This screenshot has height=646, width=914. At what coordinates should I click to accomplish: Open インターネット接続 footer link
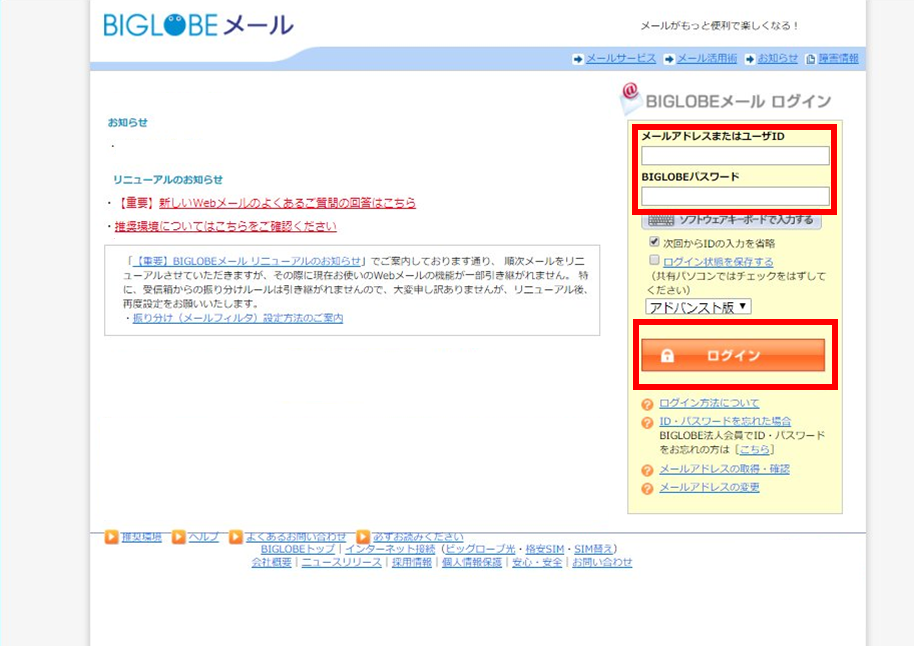(x=390, y=549)
